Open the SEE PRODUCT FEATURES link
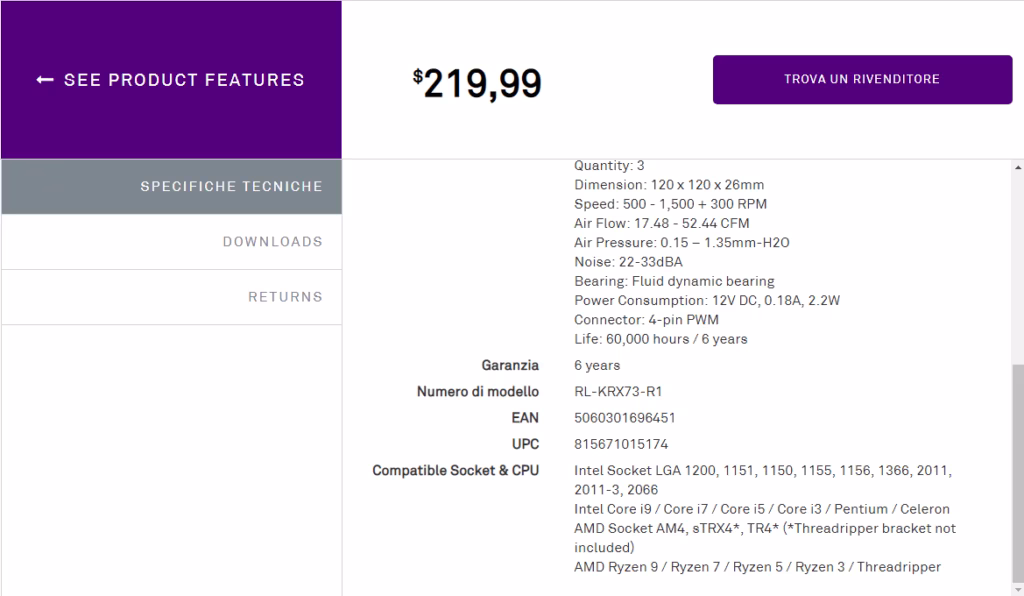Viewport: 1024px width, 596px height. [170, 80]
